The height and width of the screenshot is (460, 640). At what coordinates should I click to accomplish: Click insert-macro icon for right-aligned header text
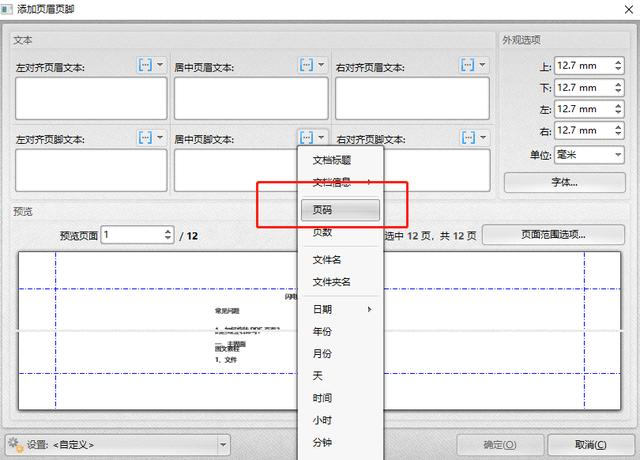point(468,65)
